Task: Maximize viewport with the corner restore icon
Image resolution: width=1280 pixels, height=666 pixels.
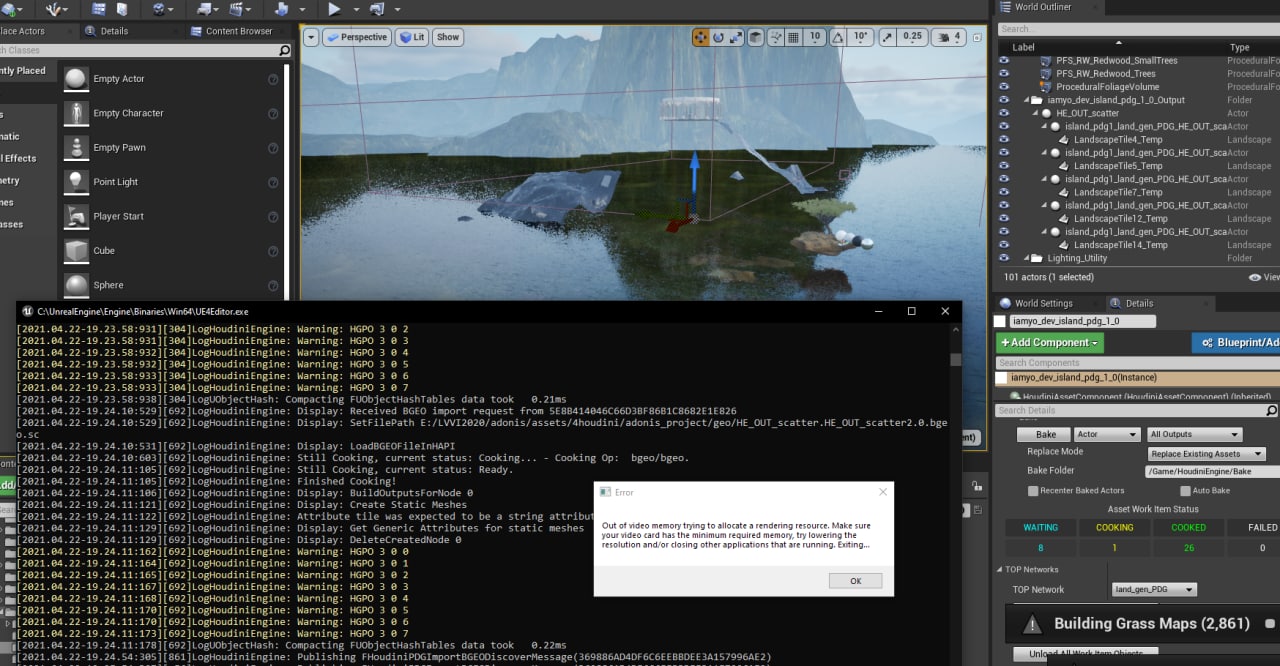Action: pyautogui.click(x=978, y=37)
